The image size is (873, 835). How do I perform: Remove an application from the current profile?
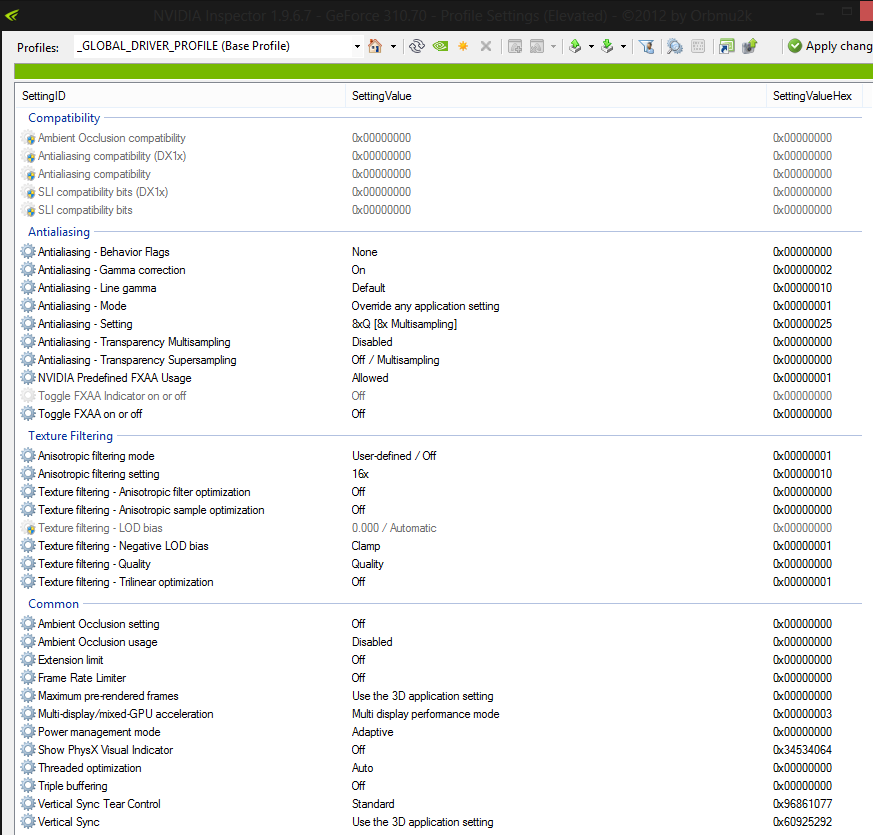click(x=537, y=46)
